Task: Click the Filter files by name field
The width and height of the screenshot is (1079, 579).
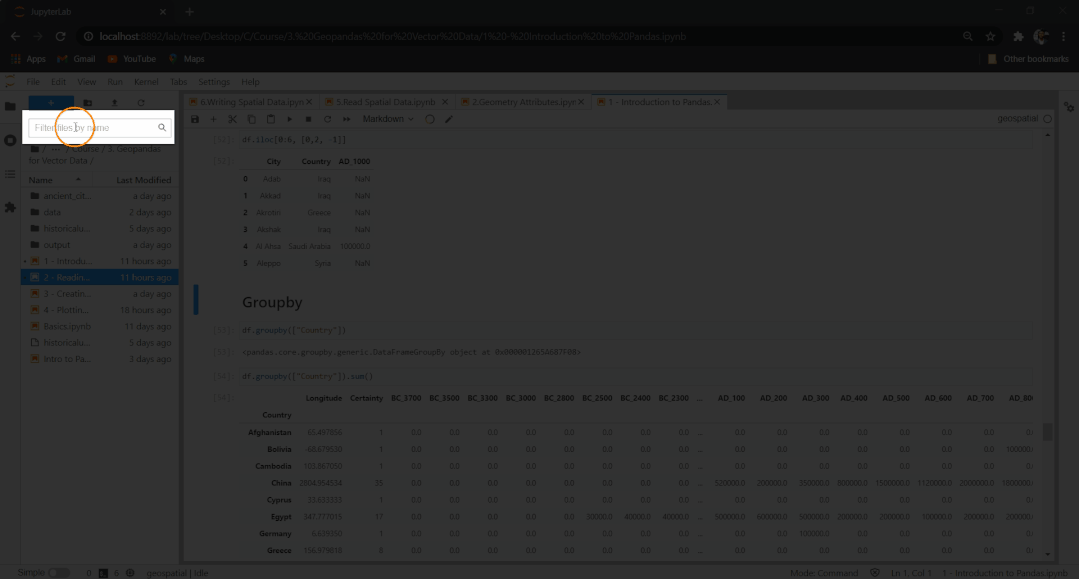Action: point(98,127)
